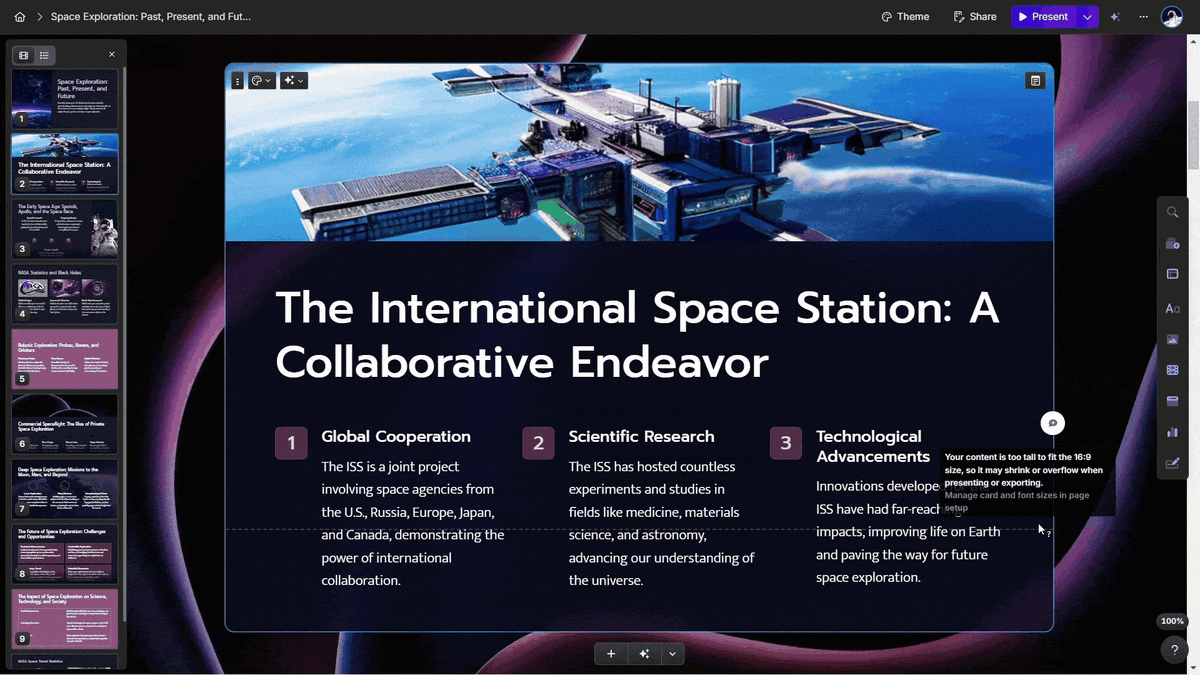Select slide 2 International Space Station thumbnail
Screen dimensions: 1200x675
pyautogui.click(x=65, y=164)
